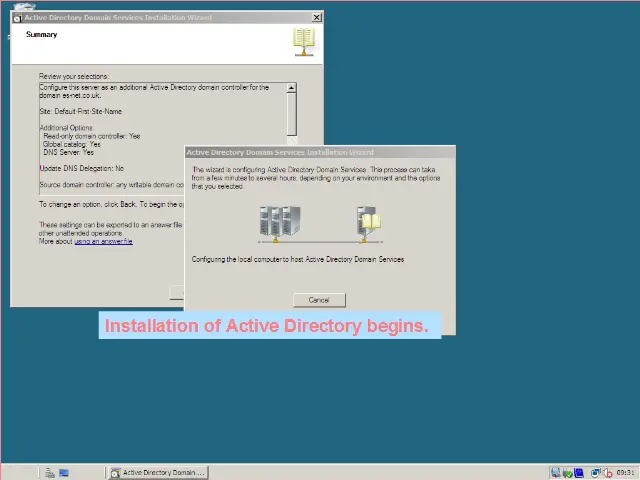Screen dimensions: 640x480
Task: Click the server-with-book icon in the progress dialog
Action: [369, 223]
